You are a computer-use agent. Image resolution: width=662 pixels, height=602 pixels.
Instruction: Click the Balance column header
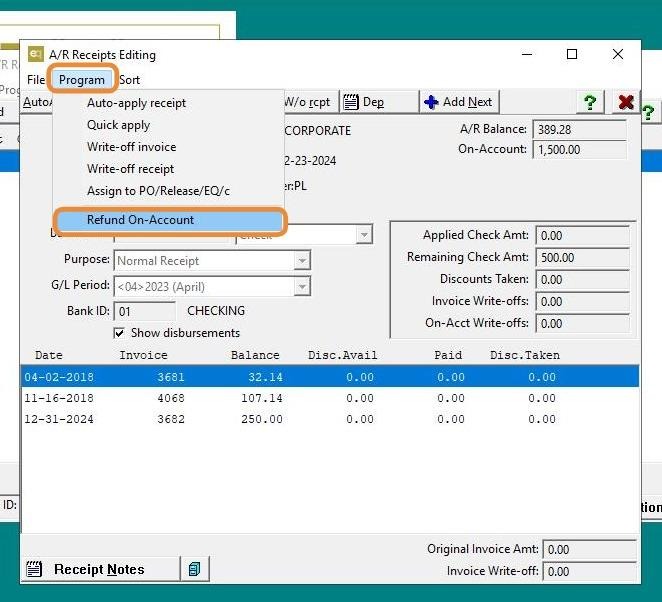[255, 355]
